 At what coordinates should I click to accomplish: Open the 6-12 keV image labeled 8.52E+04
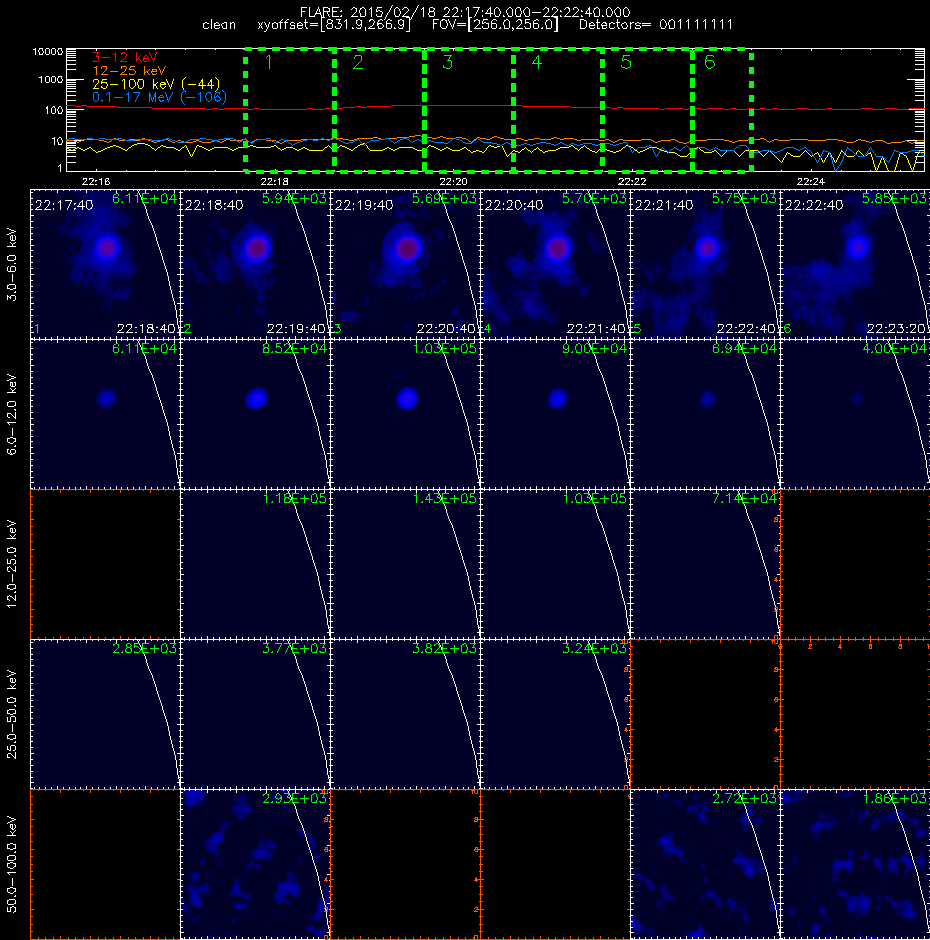255,414
